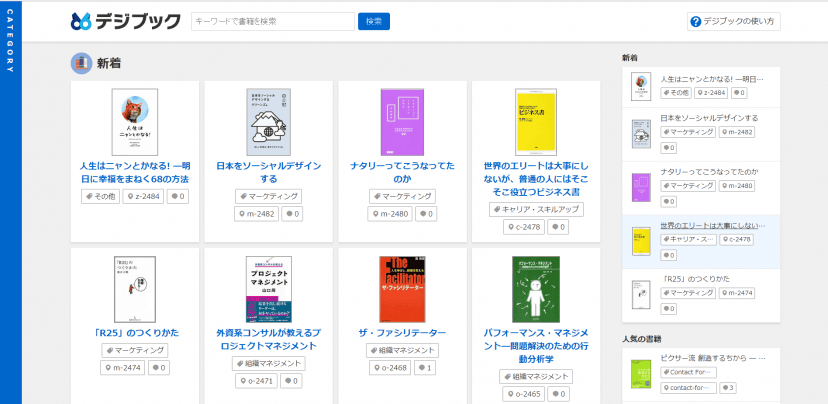Select マーケティング tag under ナタリーってこうなってたのか
The height and width of the screenshot is (404, 828).
pos(402,196)
